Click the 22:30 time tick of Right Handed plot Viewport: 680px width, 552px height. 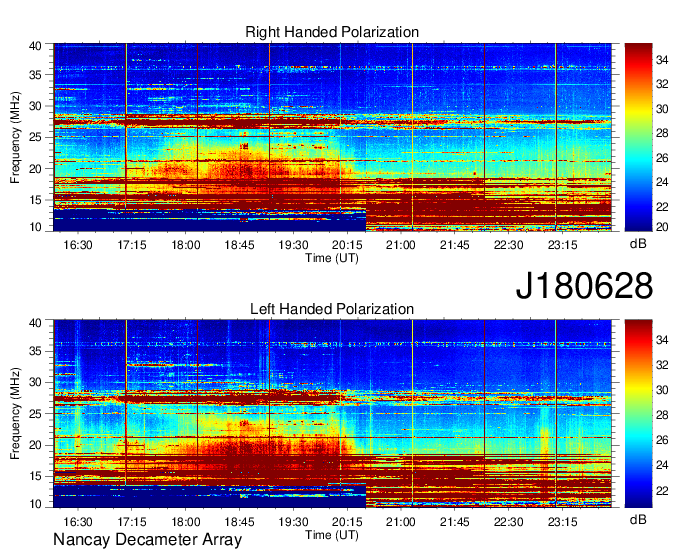pos(508,245)
